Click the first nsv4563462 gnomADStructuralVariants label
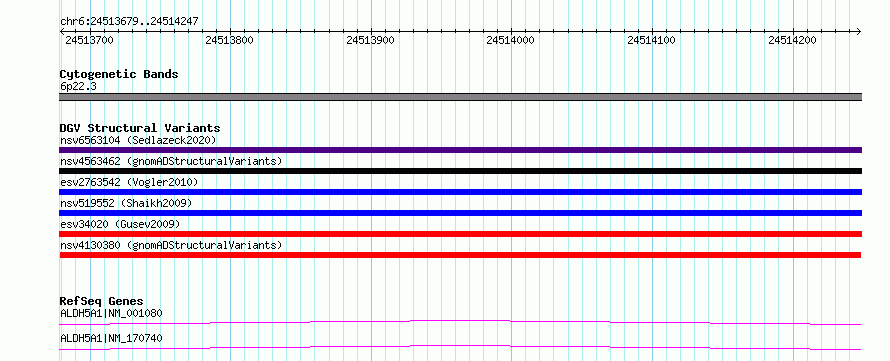 [x=171, y=161]
